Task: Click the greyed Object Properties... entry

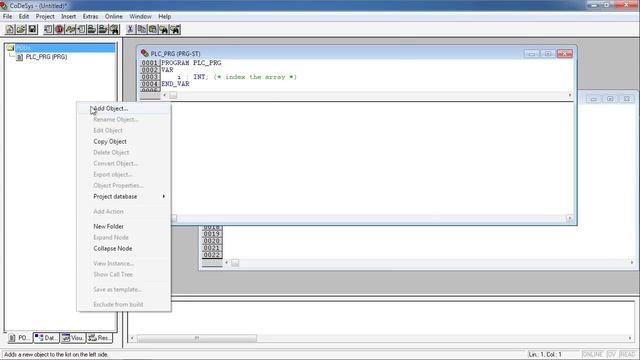Action: (124, 186)
